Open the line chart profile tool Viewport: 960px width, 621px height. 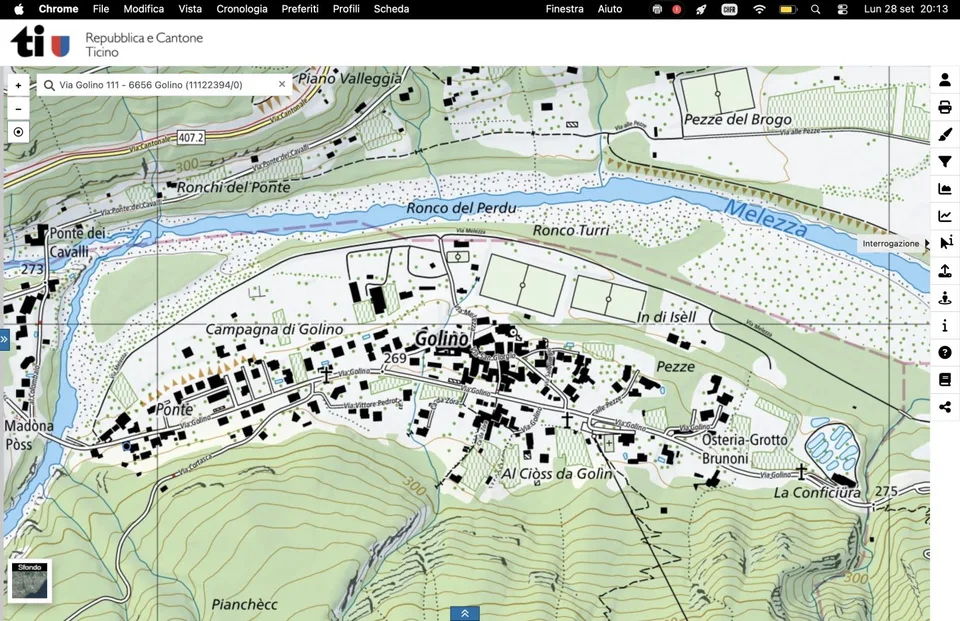point(945,216)
